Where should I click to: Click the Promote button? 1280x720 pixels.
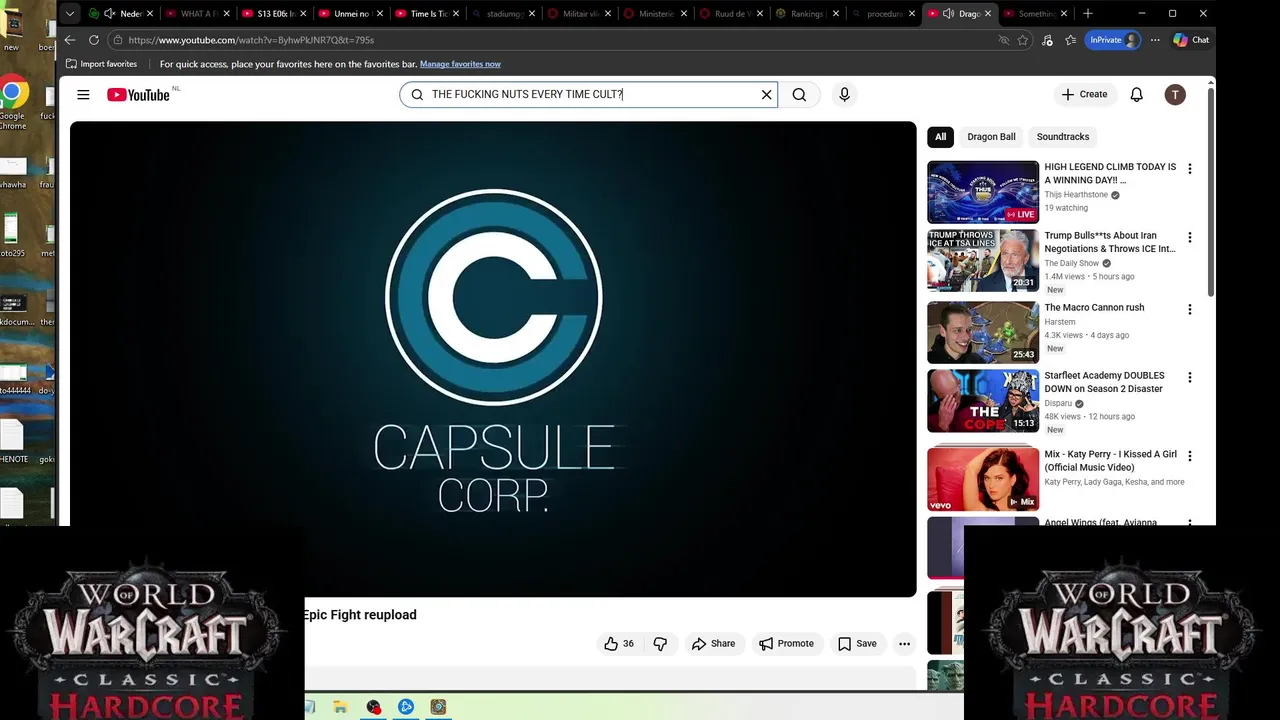click(786, 644)
